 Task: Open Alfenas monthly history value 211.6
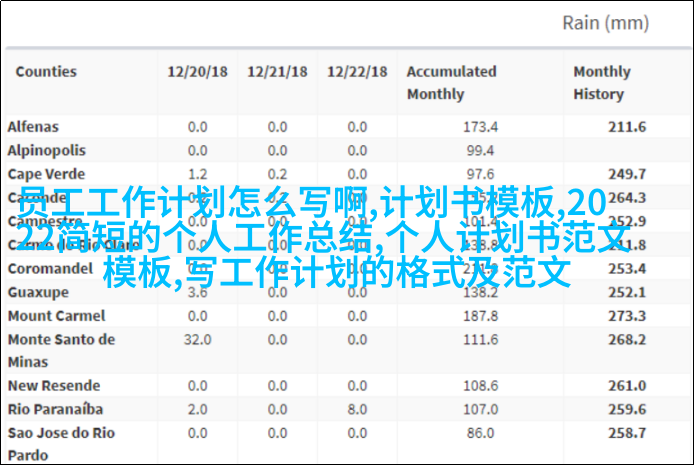tap(627, 127)
